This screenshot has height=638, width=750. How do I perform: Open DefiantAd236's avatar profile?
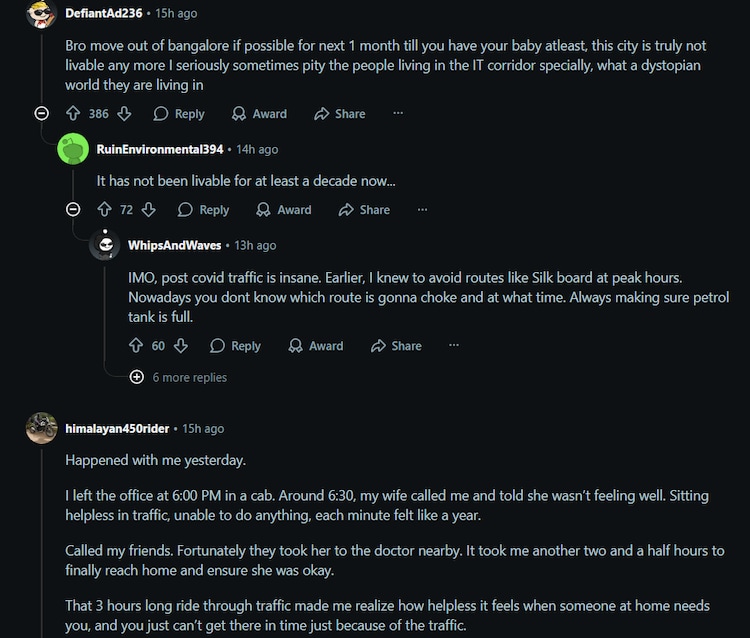(41, 14)
